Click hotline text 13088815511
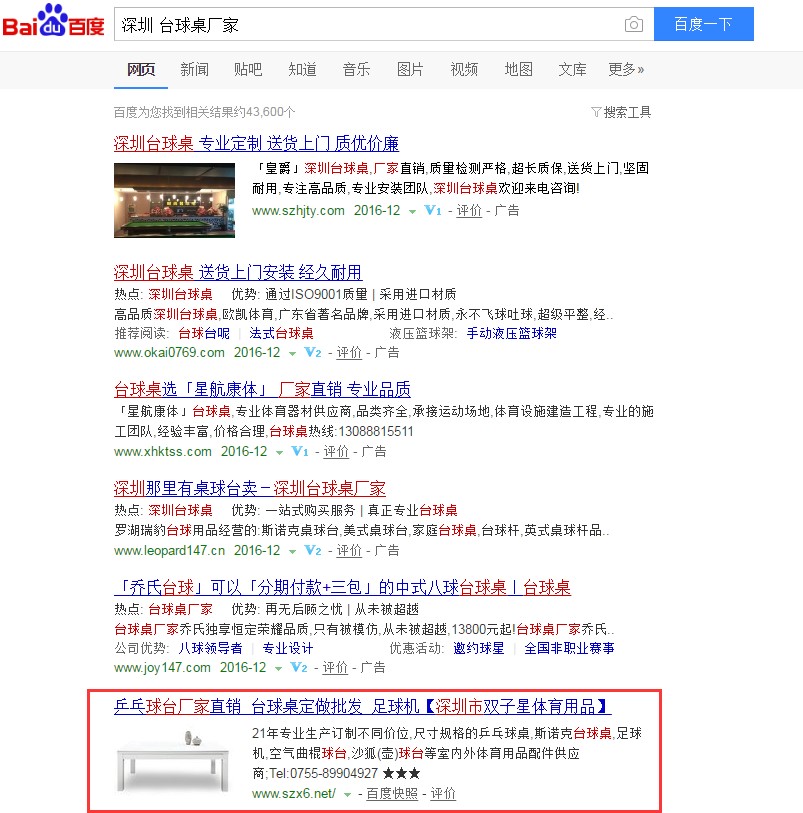Image resolution: width=803 pixels, height=813 pixels. [376, 431]
